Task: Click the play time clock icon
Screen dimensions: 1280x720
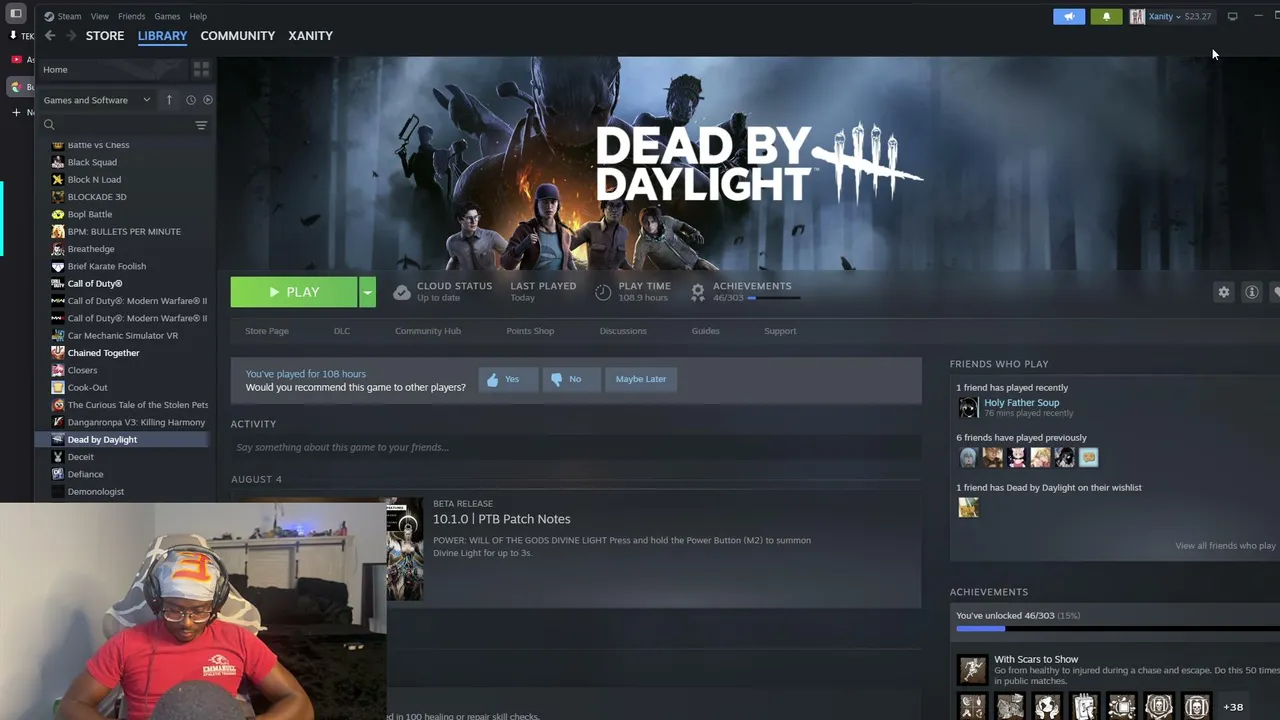Action: 603,292
